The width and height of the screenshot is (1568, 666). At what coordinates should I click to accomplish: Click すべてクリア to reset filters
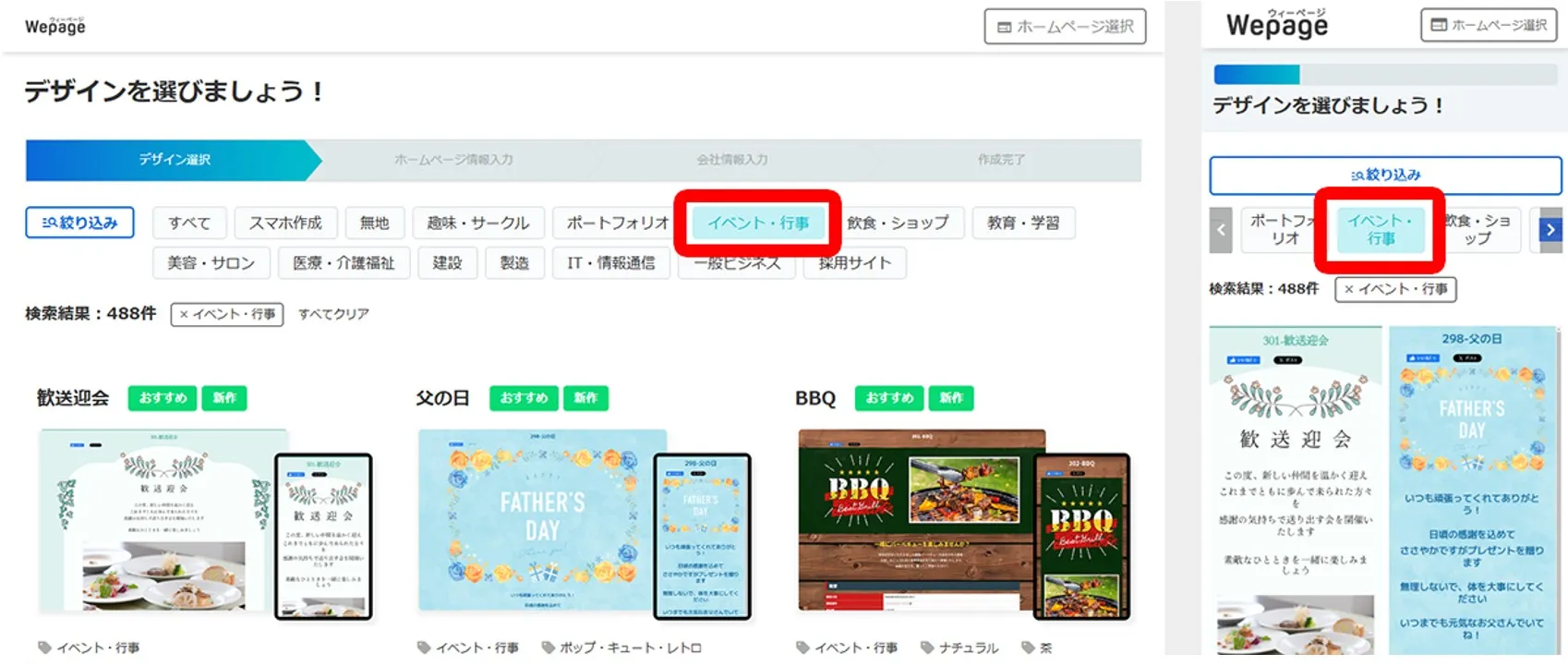pos(333,314)
